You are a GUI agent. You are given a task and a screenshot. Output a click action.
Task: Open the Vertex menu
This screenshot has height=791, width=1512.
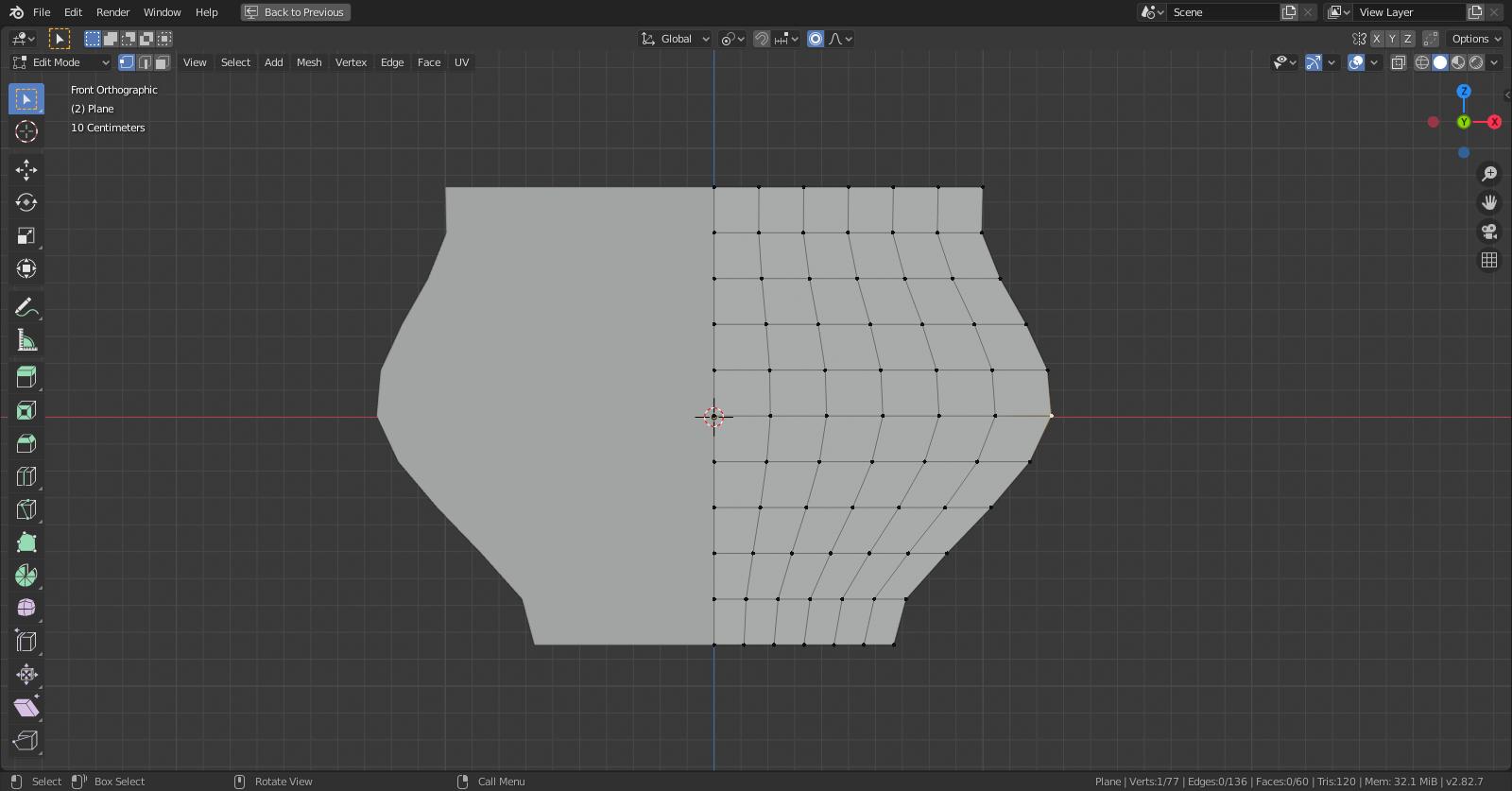pos(351,62)
